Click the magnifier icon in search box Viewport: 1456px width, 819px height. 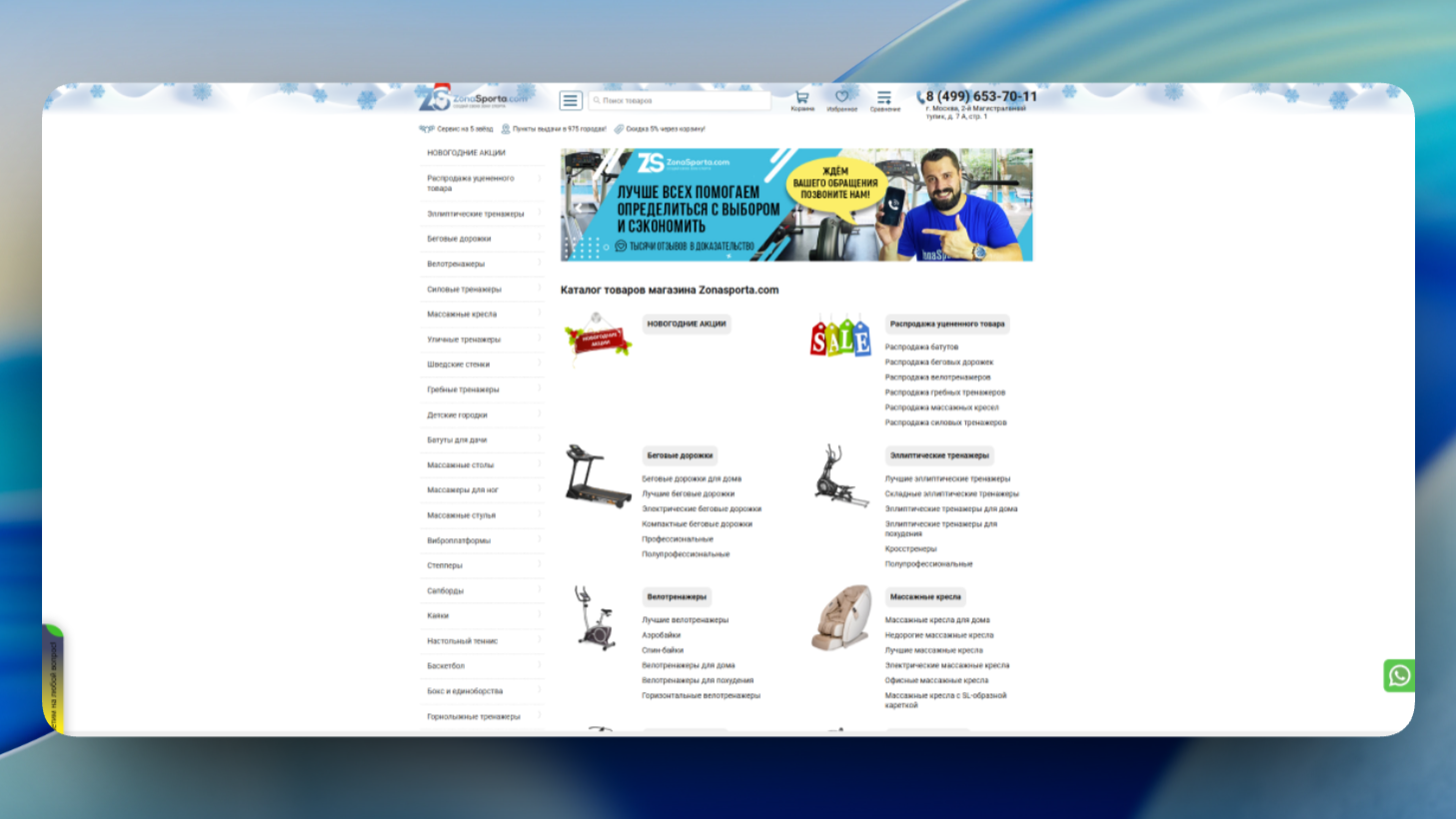click(x=597, y=100)
